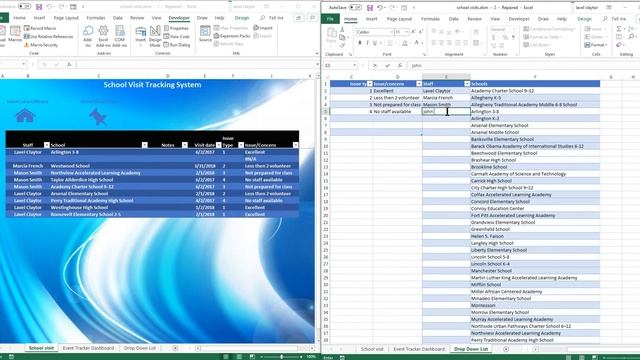Open XML Source pane button
Screen dimensions: 640x360
click(x=205, y=33)
